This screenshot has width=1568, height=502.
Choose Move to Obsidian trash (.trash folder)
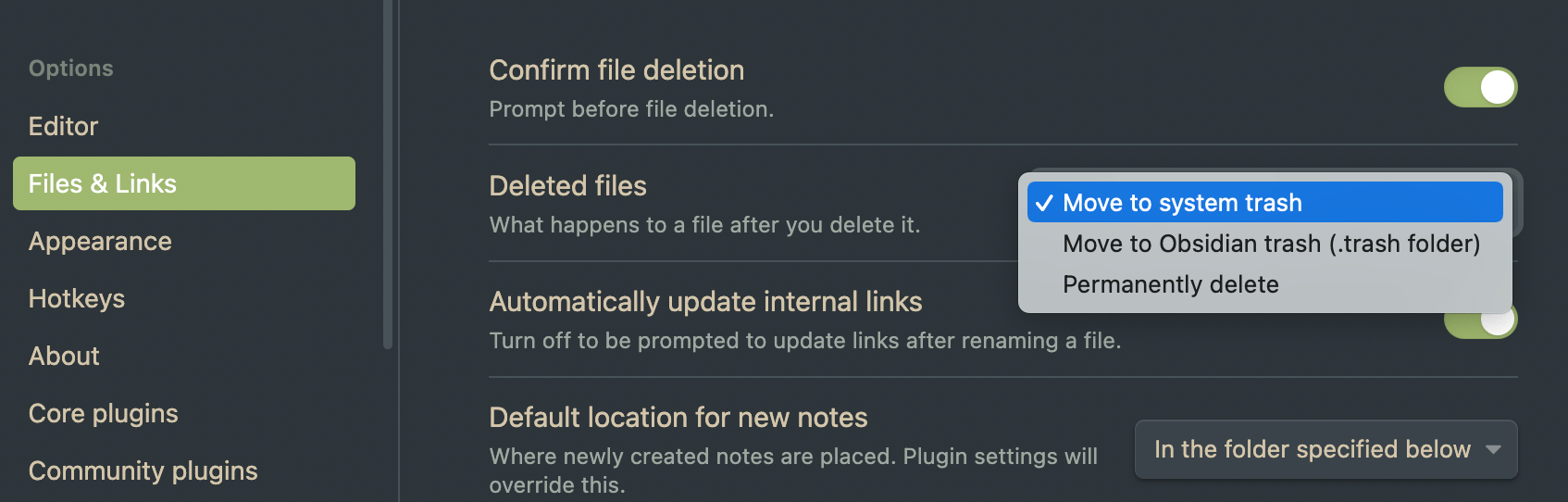point(1271,244)
